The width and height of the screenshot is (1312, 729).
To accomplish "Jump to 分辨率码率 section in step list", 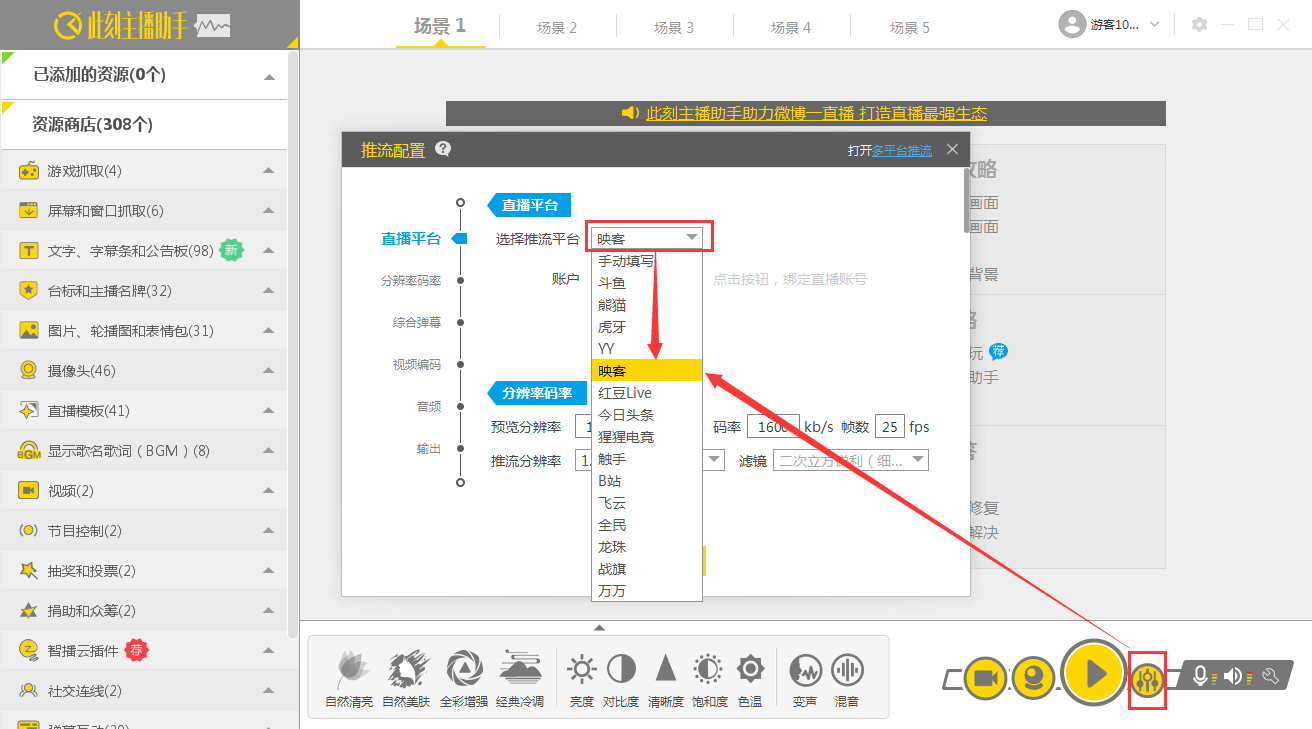I will tap(410, 281).
